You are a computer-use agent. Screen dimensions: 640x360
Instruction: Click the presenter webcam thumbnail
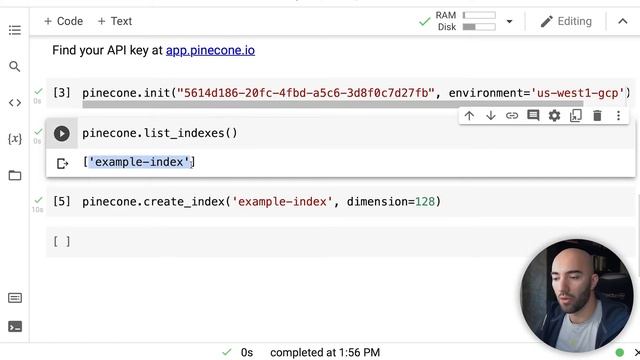[x=576, y=296]
